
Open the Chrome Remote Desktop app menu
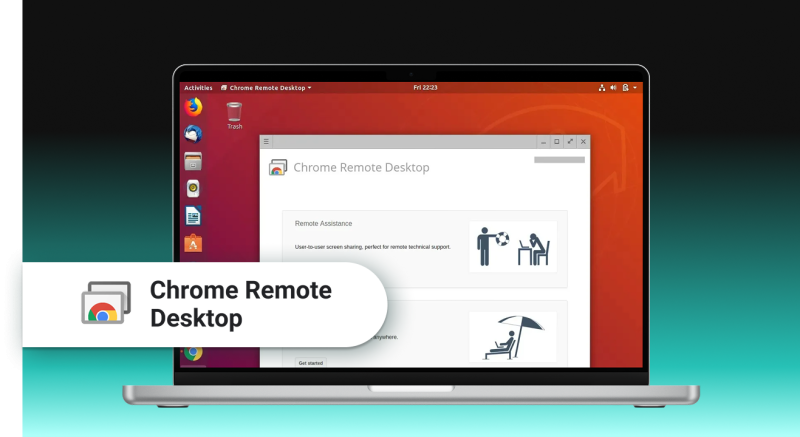(266, 88)
